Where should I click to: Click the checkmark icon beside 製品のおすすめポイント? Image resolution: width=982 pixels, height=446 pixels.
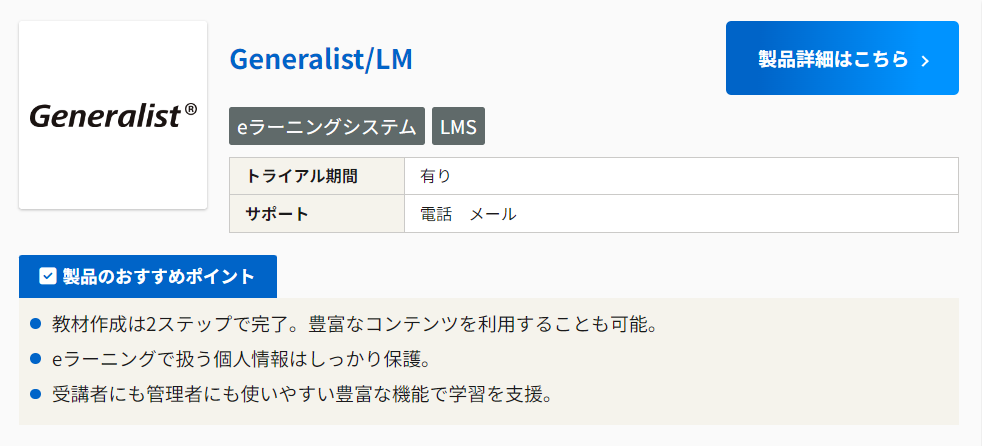47,276
